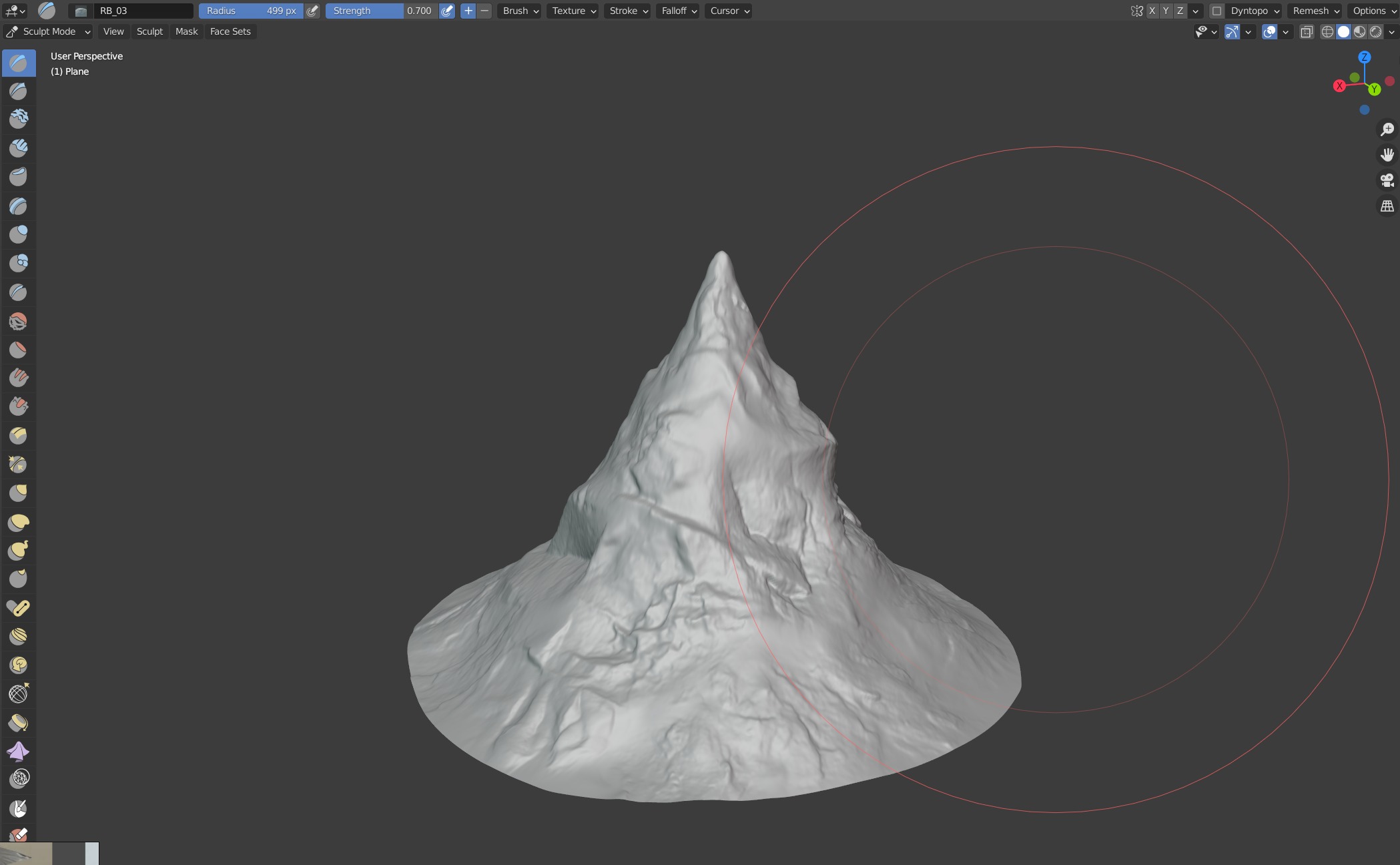The width and height of the screenshot is (1400, 865).
Task: Set brush direction to Add
Action: [468, 11]
